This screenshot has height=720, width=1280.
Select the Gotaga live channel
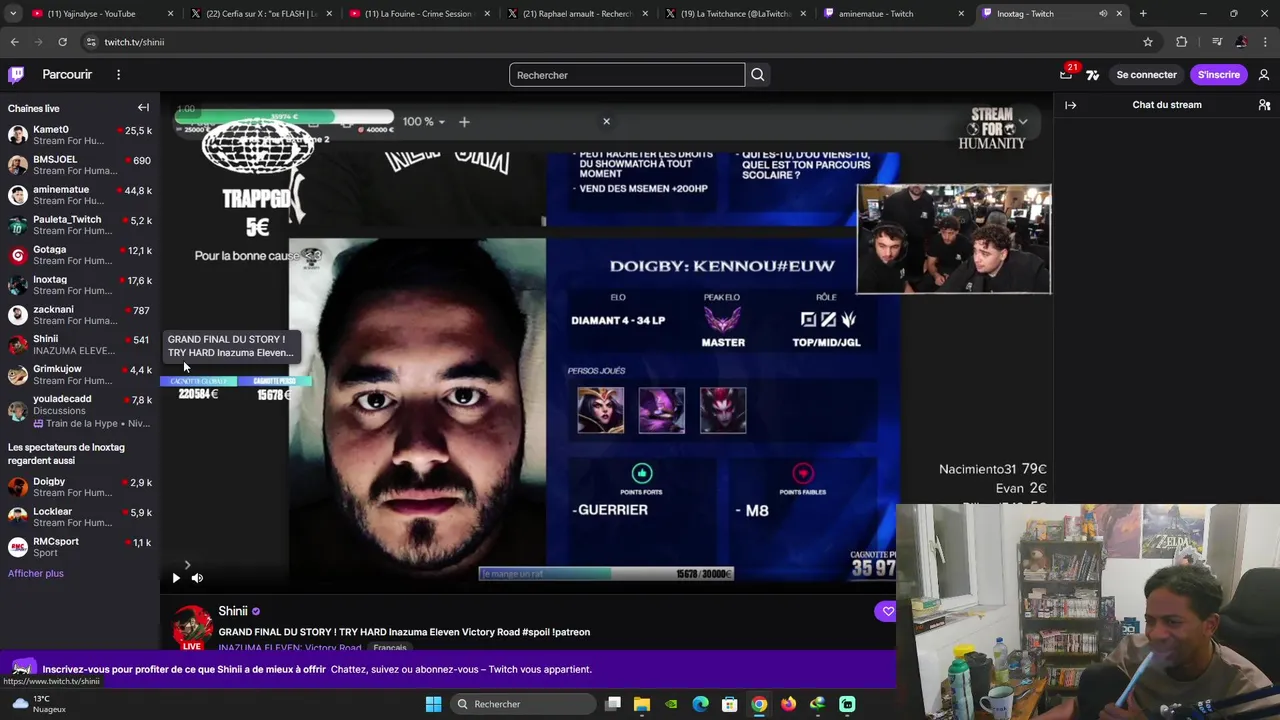point(80,255)
